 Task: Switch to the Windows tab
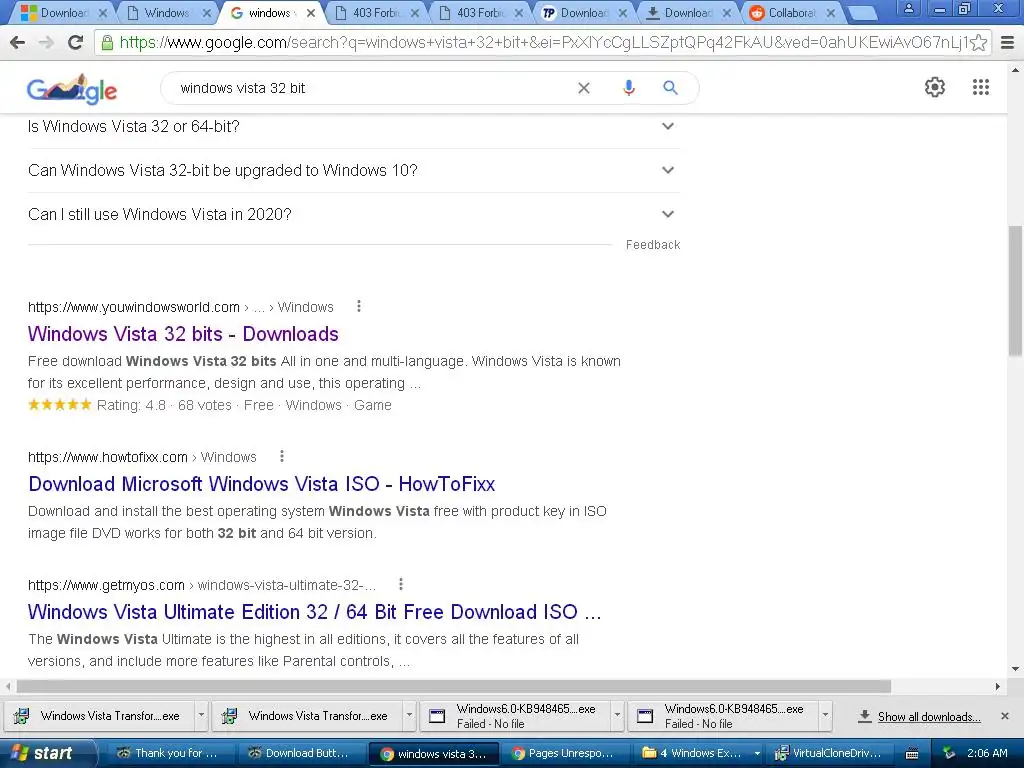tap(167, 12)
